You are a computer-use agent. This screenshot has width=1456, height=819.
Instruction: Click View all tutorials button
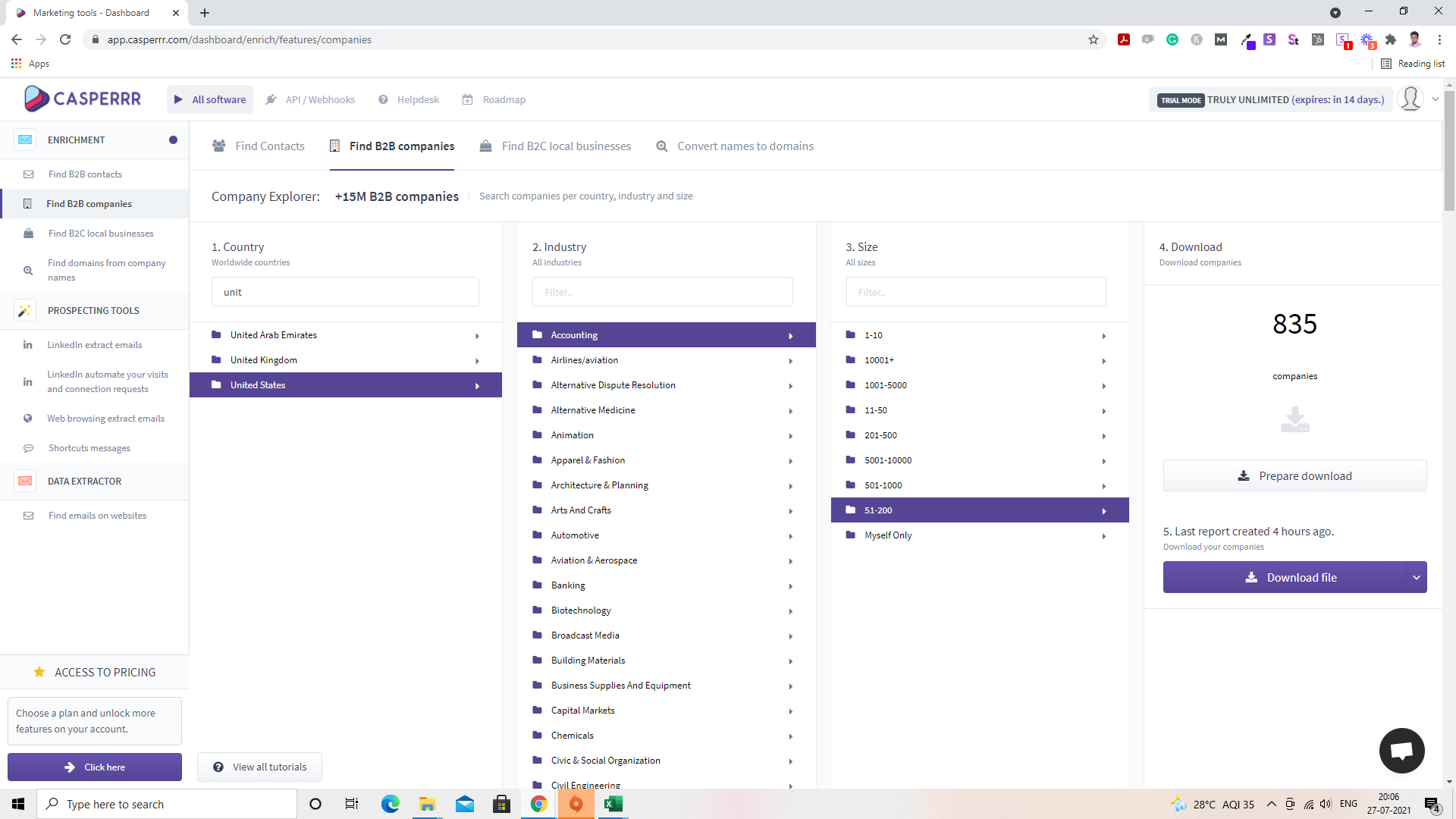point(259,767)
